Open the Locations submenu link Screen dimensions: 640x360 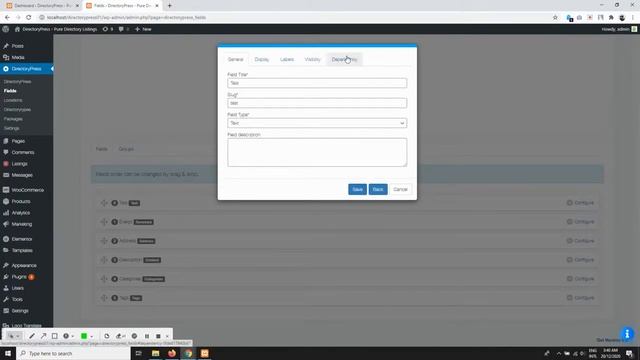click(x=13, y=100)
